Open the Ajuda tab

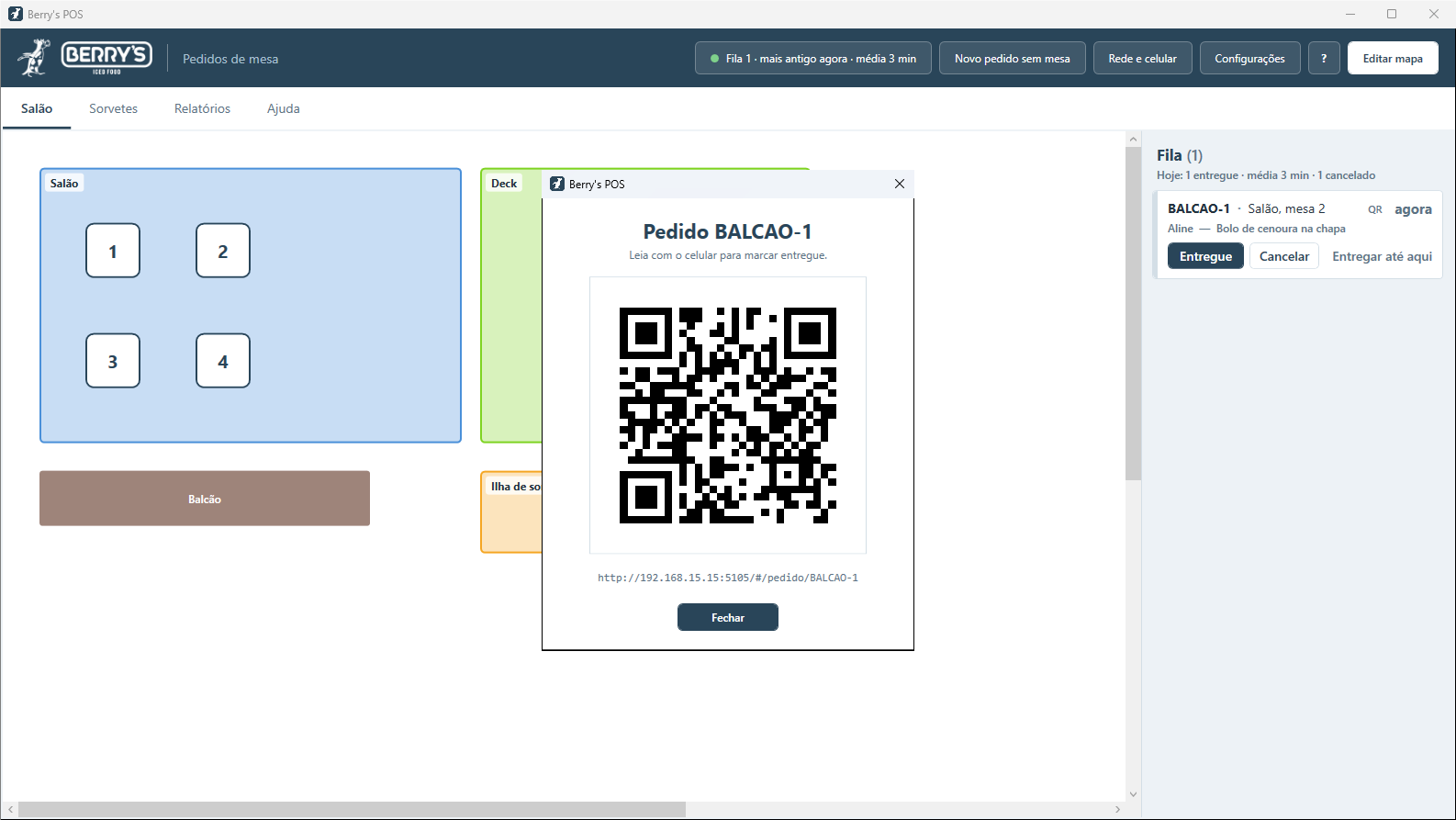click(284, 108)
